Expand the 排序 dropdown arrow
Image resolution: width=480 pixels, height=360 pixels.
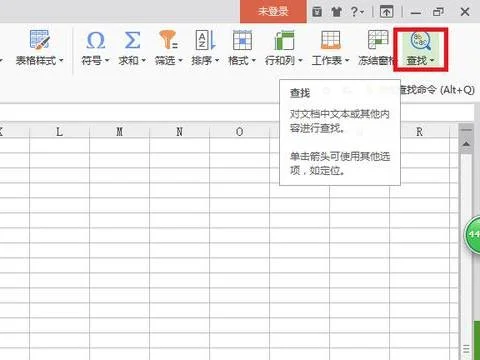point(217,61)
